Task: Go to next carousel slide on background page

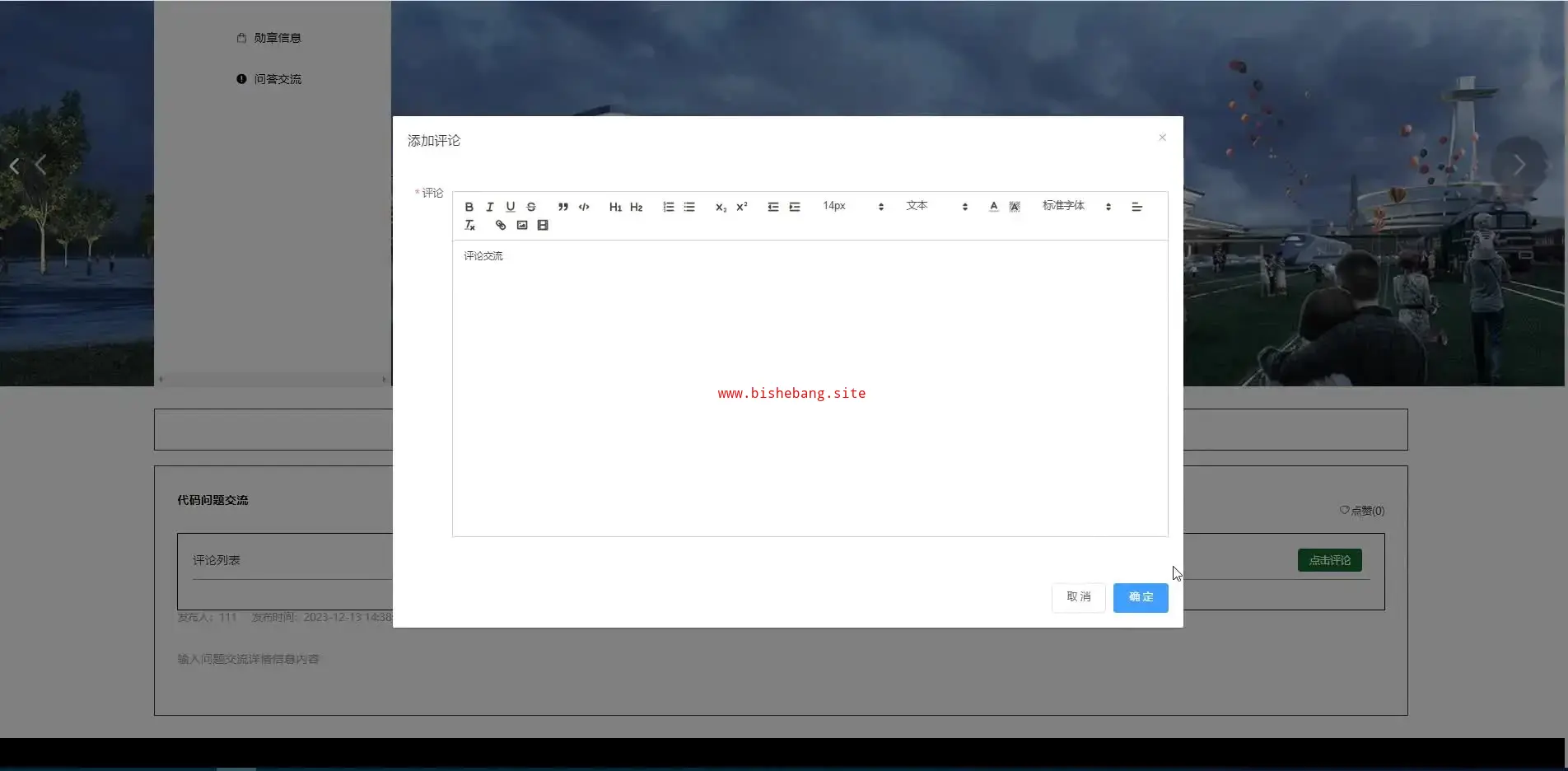Action: (1519, 166)
